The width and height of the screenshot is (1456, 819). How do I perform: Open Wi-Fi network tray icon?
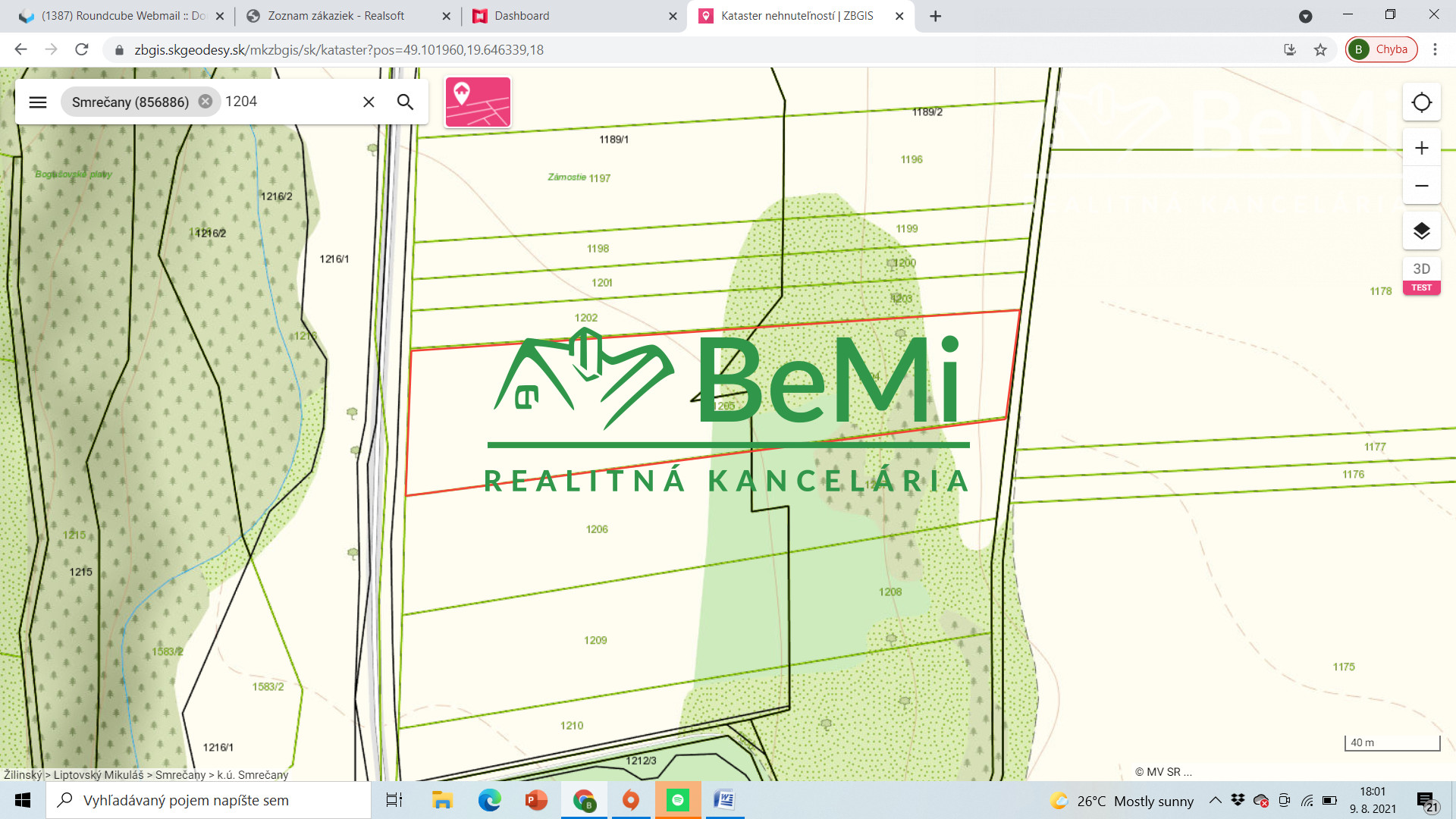pyautogui.click(x=1307, y=800)
